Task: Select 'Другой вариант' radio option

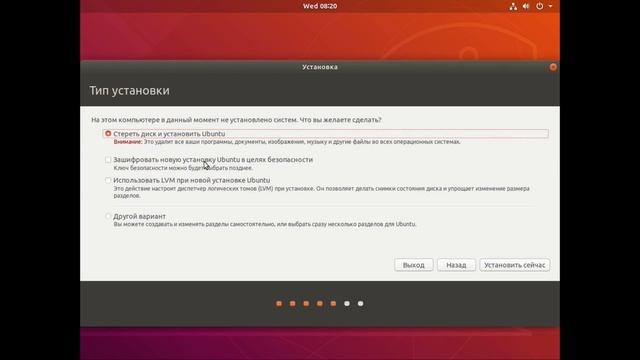Action: pyautogui.click(x=108, y=216)
